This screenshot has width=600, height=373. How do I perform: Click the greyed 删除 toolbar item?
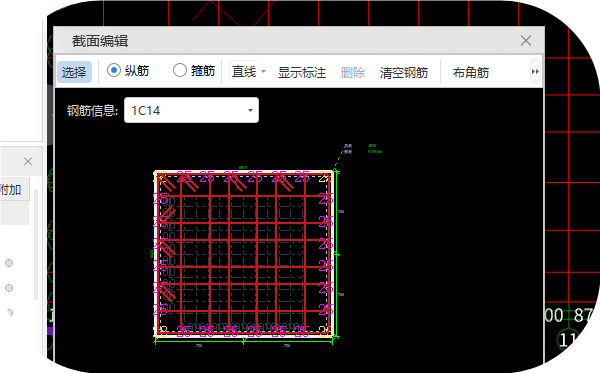(353, 72)
